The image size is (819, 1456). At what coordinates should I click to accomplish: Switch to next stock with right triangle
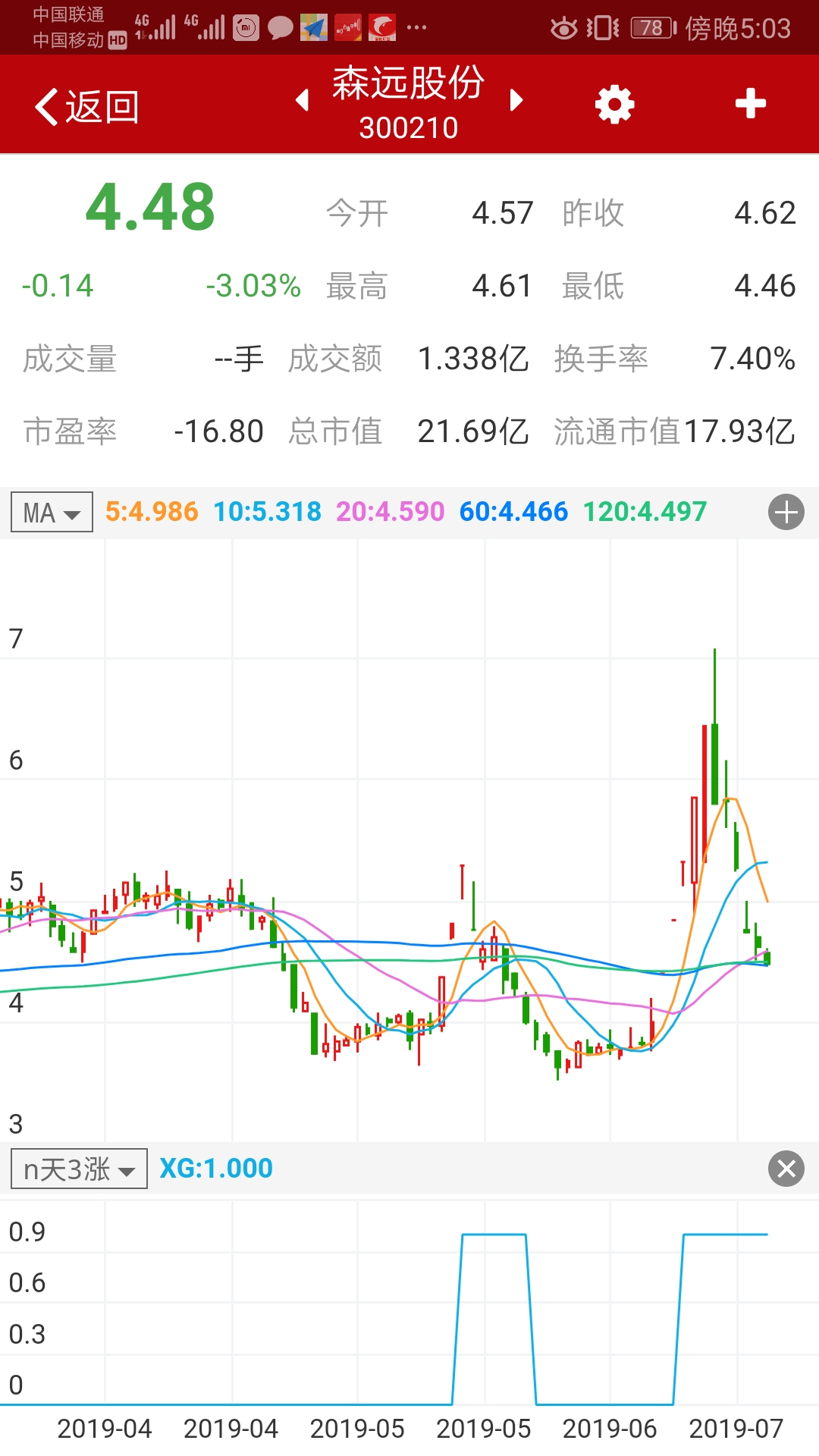point(516,100)
